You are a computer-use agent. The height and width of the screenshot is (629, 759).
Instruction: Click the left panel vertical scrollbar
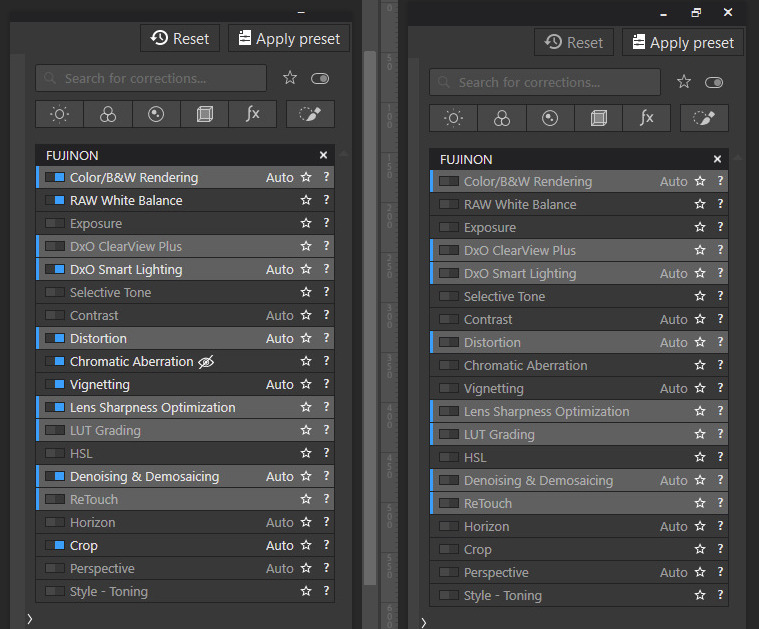[x=370, y=300]
